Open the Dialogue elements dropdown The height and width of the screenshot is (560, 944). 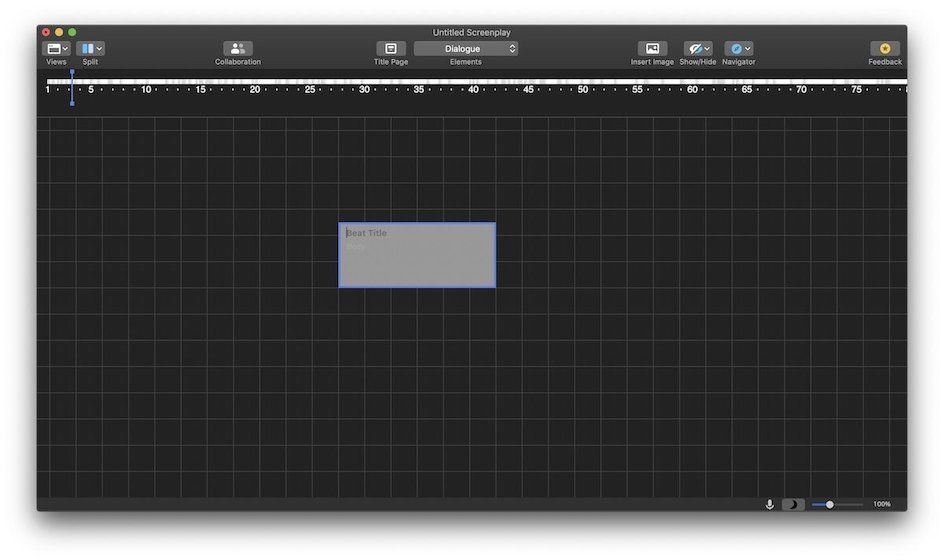click(466, 48)
